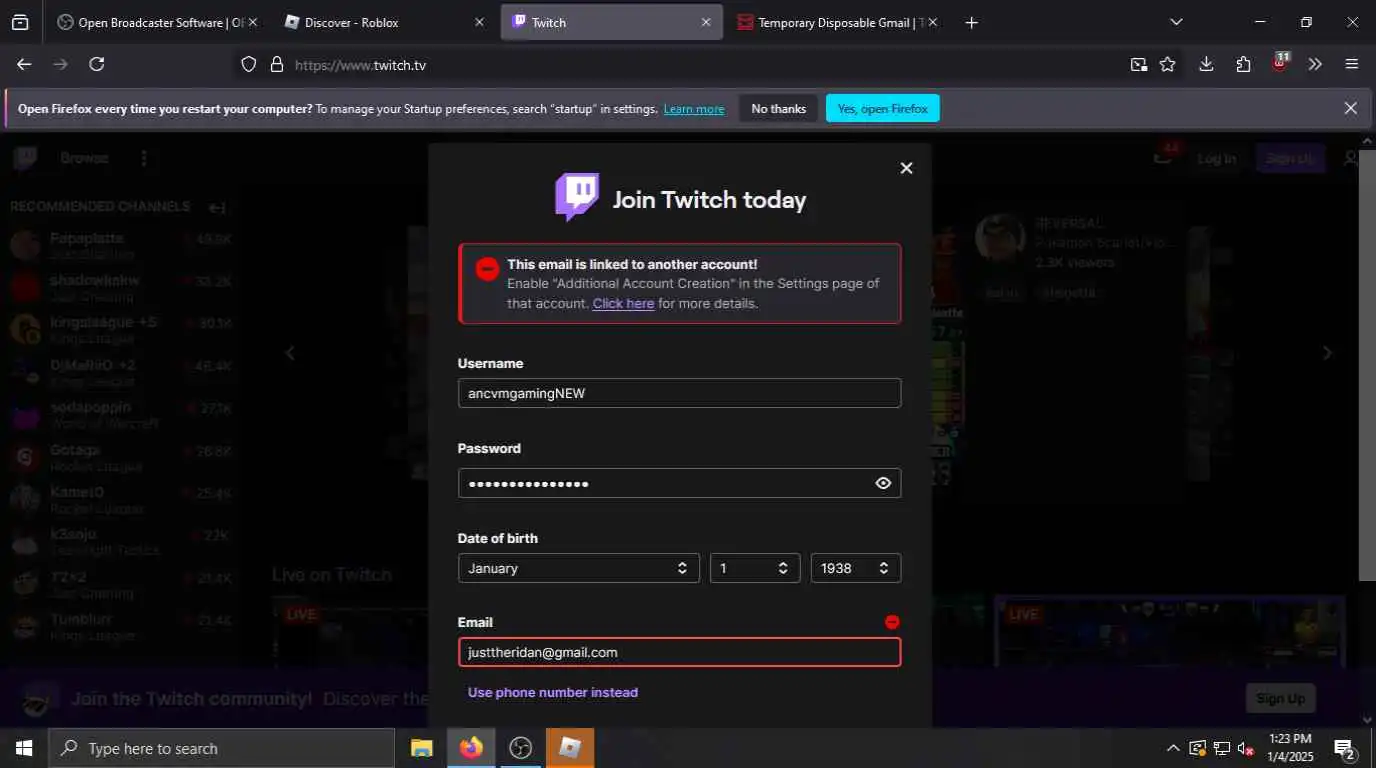The width and height of the screenshot is (1376, 768).
Task: Click the site security padlock icon
Action: [x=277, y=64]
